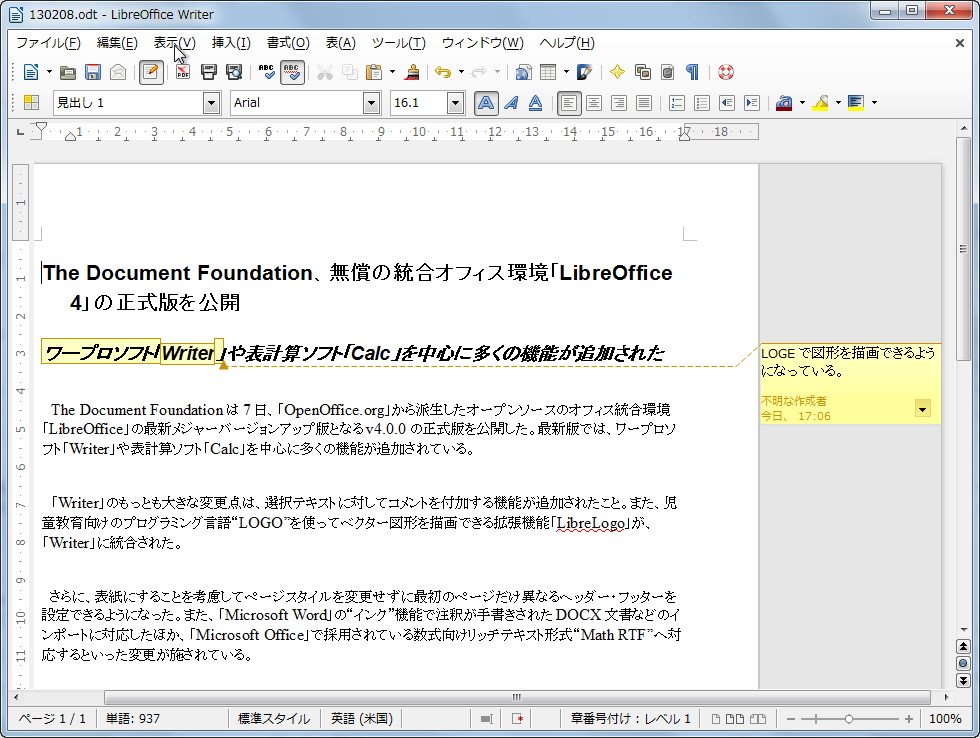
Task: Toggle Bold formatting
Action: (486, 103)
